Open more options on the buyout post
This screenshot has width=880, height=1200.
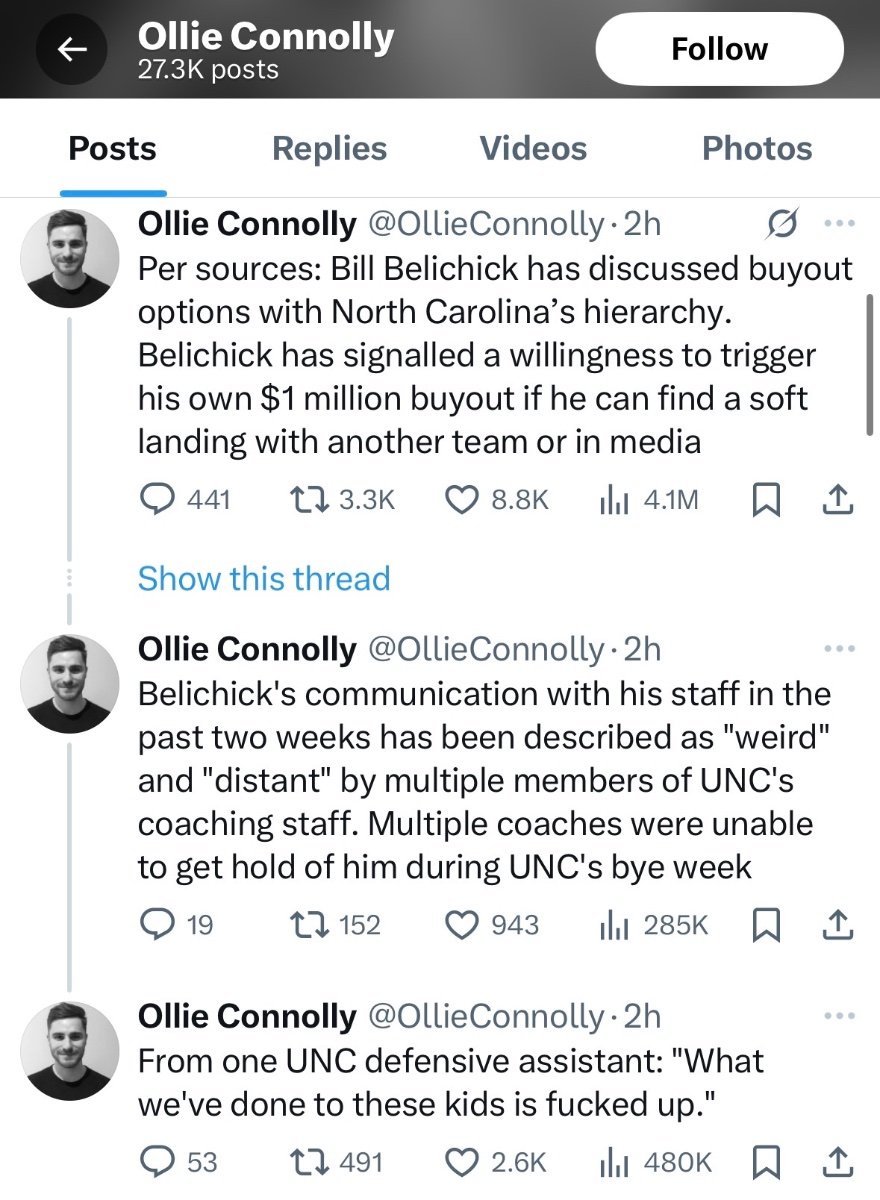(838, 224)
